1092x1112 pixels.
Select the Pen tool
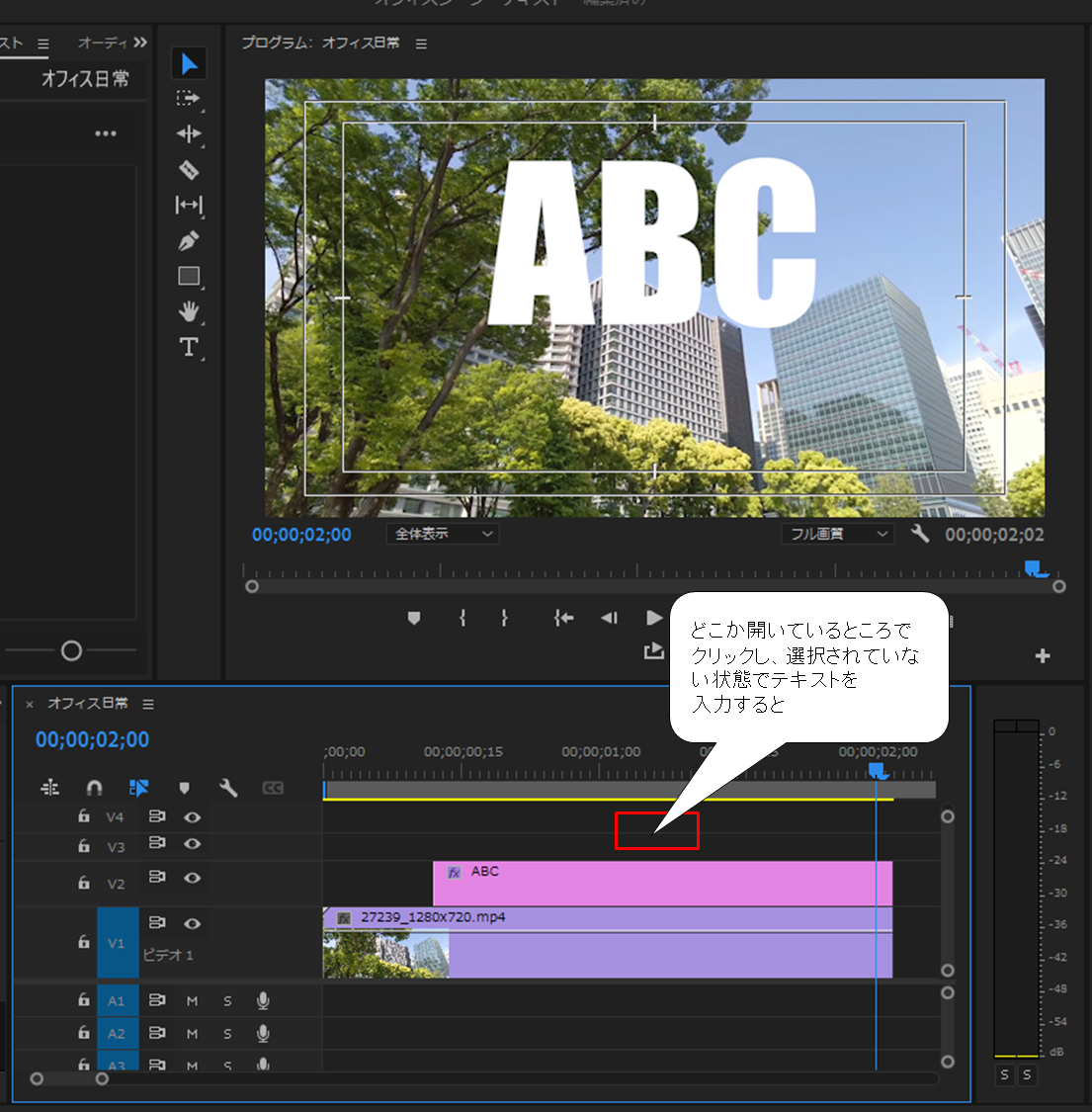click(189, 240)
